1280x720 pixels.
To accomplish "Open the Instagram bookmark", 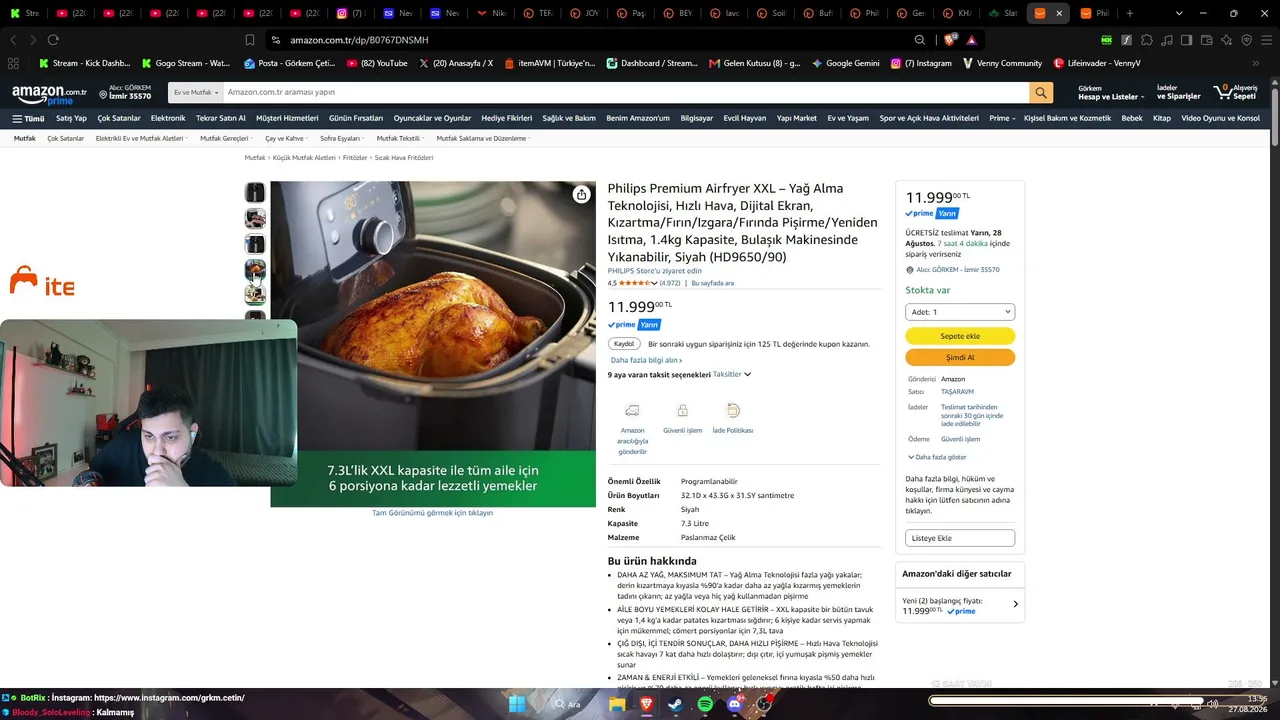I will (x=921, y=63).
